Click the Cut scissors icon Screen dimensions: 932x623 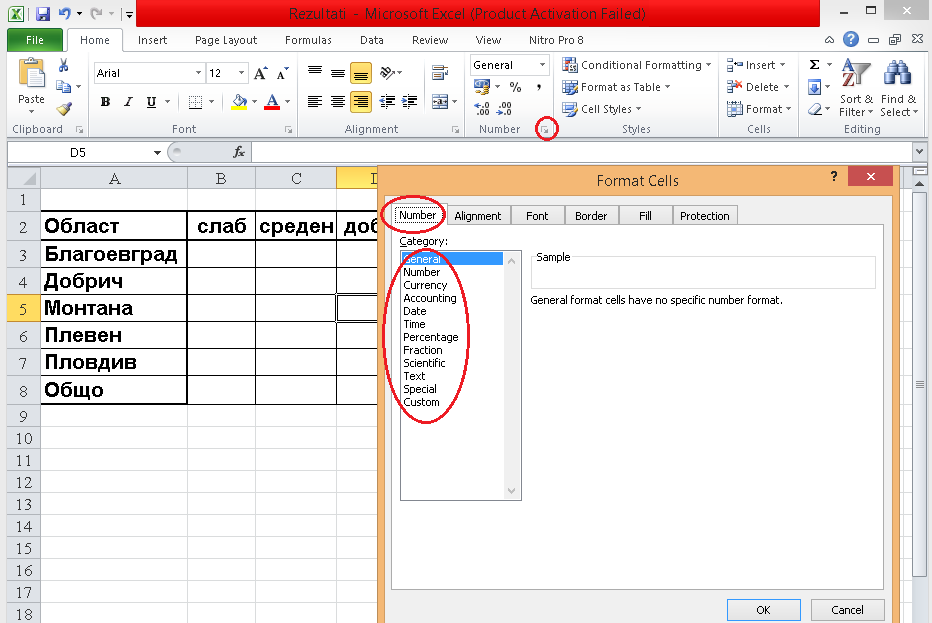(64, 66)
